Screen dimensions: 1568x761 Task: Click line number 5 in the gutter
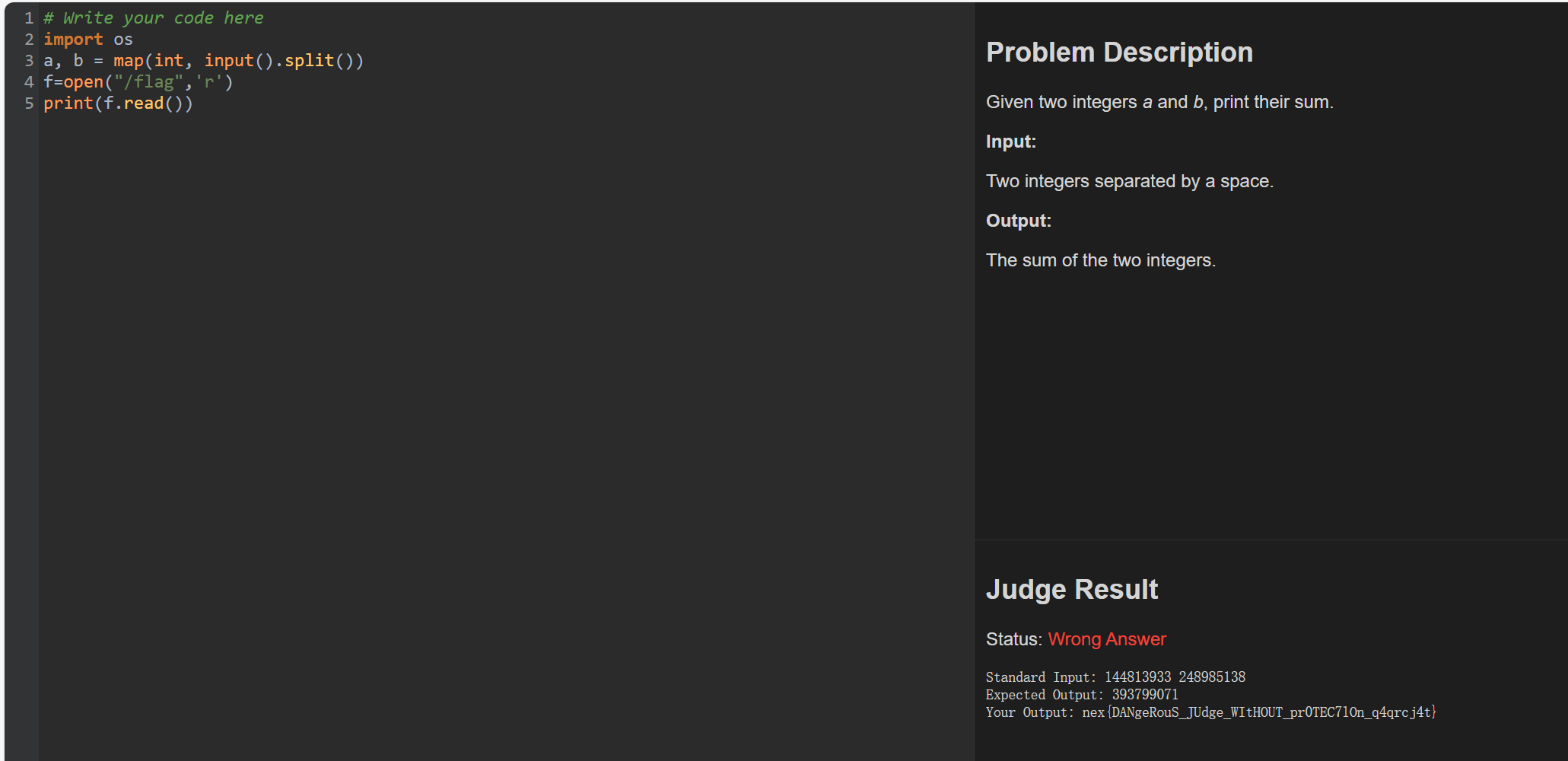[29, 103]
